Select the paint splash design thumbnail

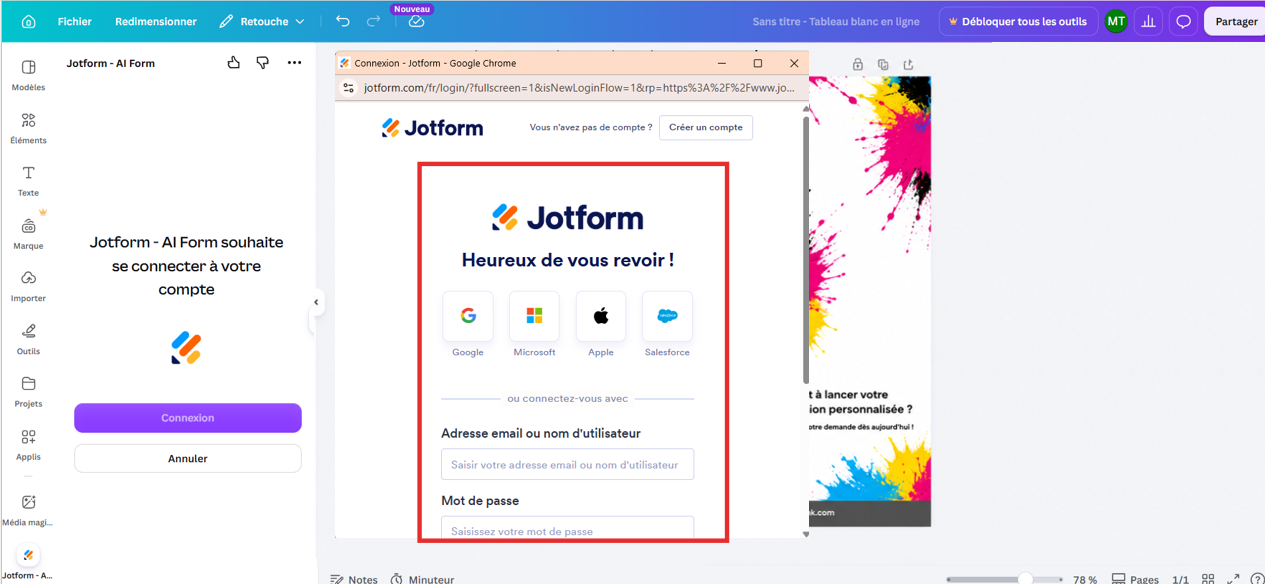(x=870, y=302)
